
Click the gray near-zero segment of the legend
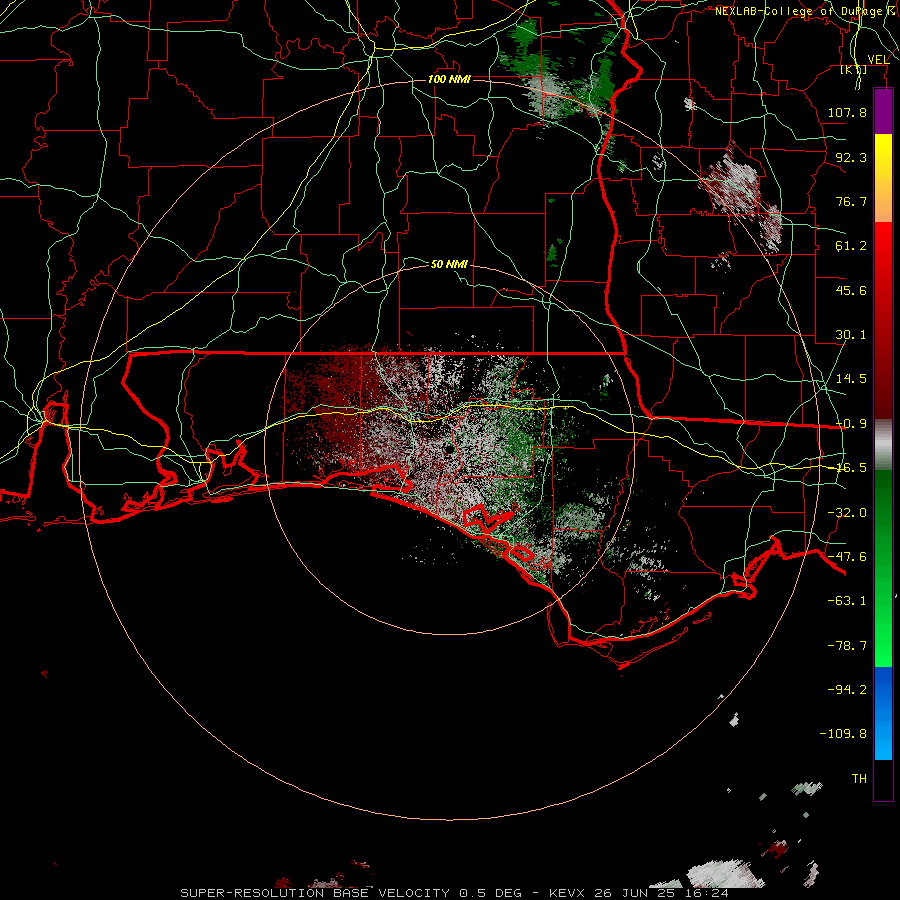coord(883,444)
